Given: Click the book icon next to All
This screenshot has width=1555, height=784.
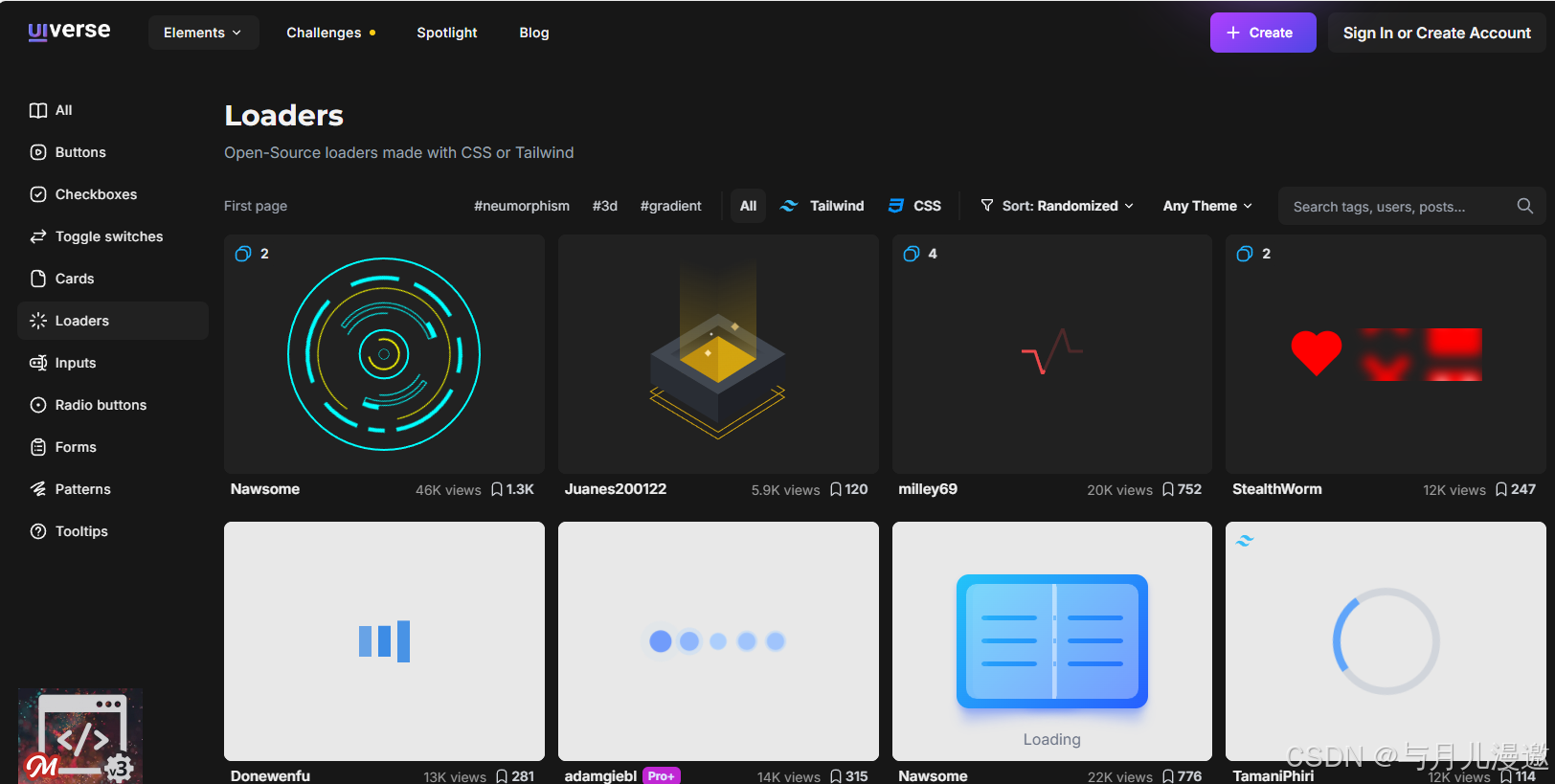Looking at the screenshot, I should tap(38, 110).
